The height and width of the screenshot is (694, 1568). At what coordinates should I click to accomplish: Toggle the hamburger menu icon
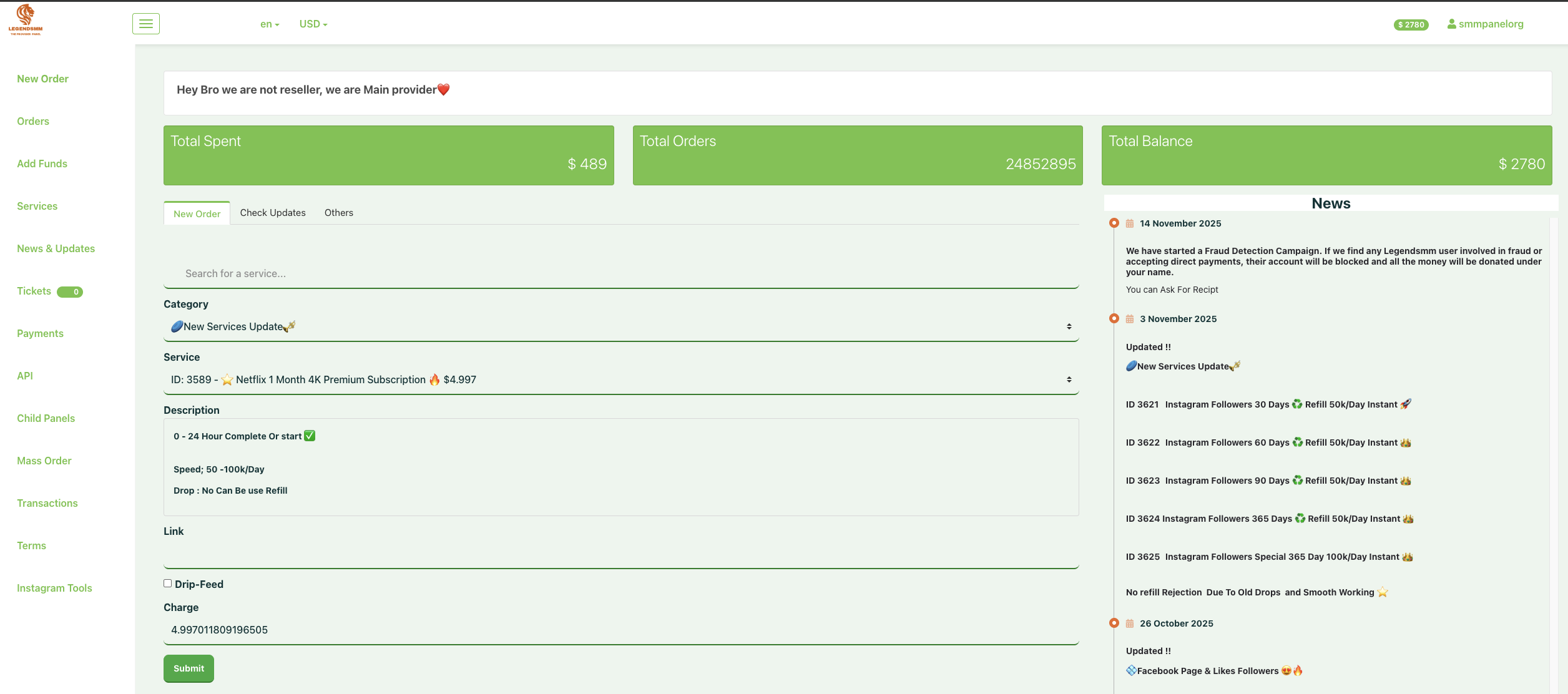point(146,24)
